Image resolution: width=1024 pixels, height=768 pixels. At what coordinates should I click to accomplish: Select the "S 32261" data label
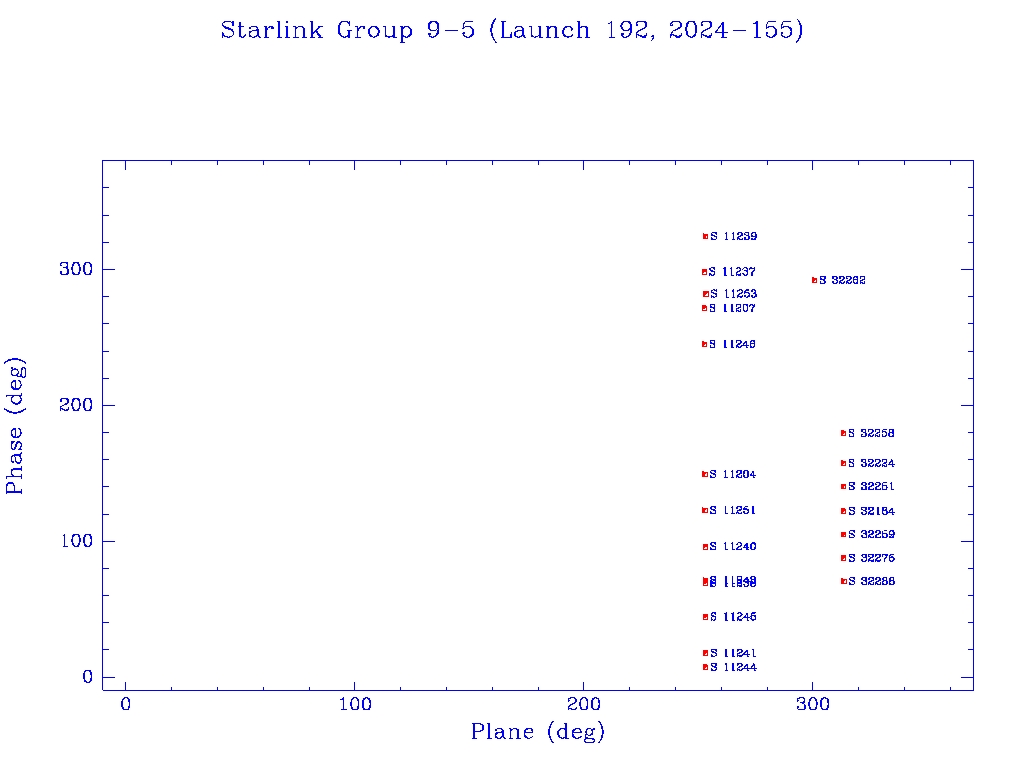(871, 487)
